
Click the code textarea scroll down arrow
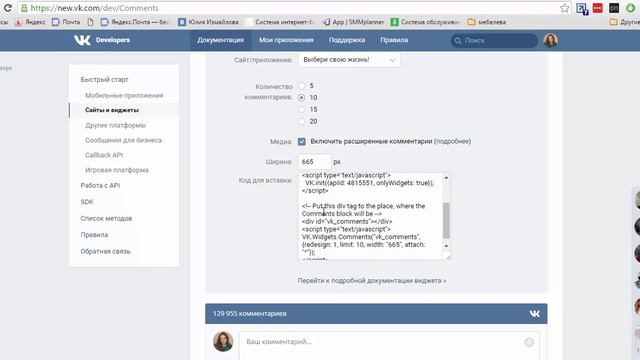pyautogui.click(x=446, y=246)
